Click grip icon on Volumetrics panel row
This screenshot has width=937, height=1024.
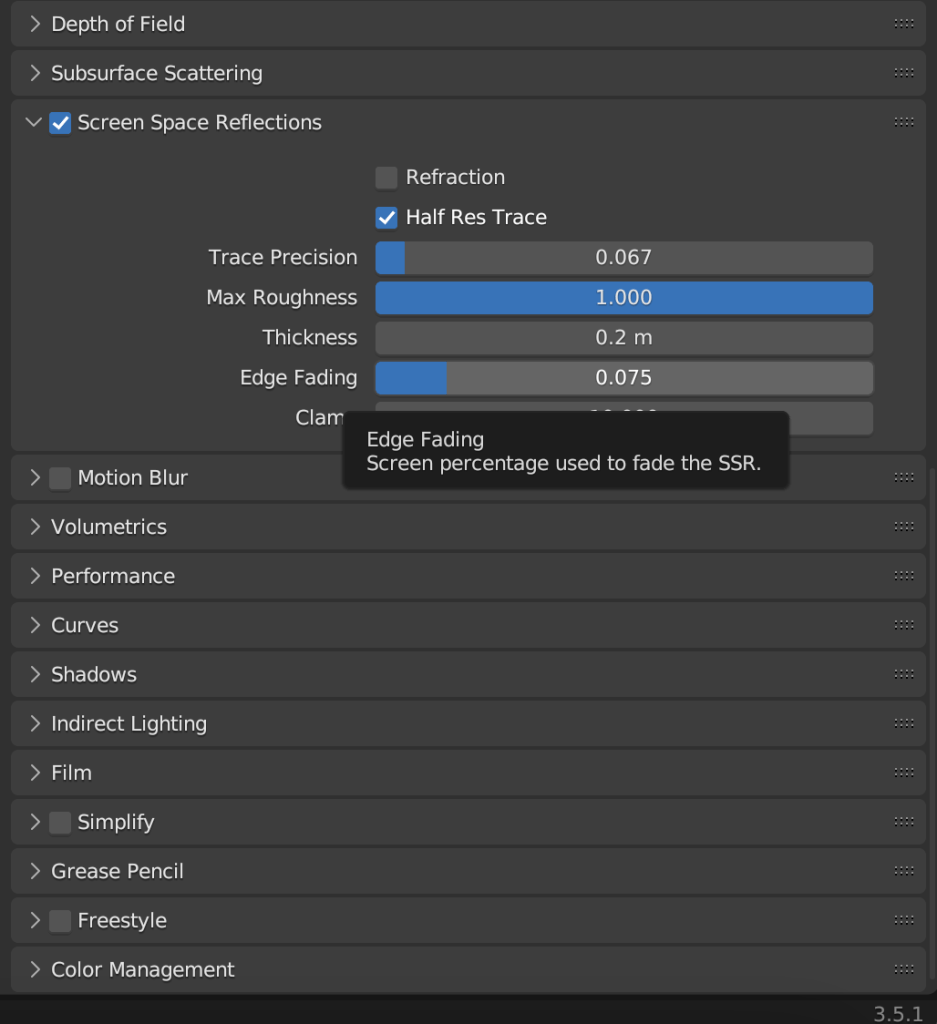click(x=904, y=526)
